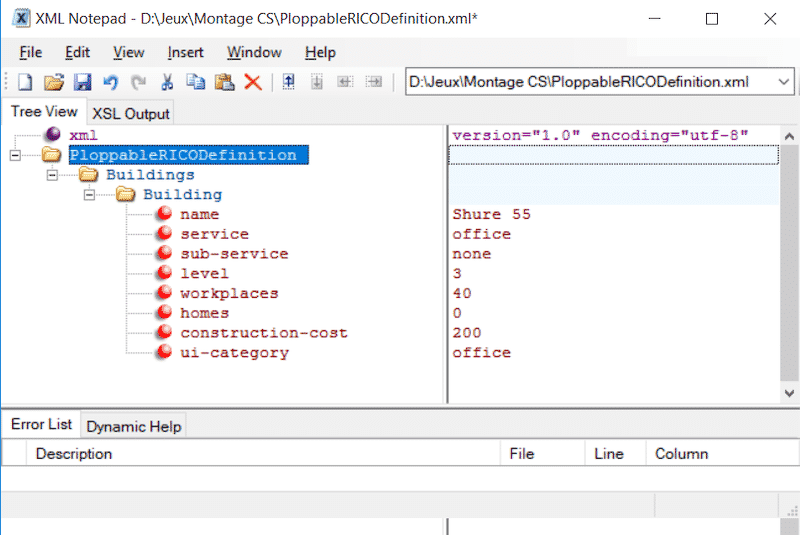The height and width of the screenshot is (535, 800).
Task: Click the Paste clipboard icon
Action: click(x=224, y=82)
